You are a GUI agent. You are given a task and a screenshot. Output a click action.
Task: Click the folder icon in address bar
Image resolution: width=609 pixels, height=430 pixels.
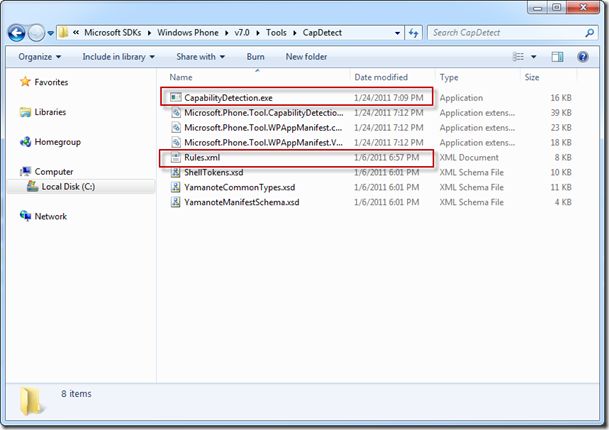(x=64, y=33)
